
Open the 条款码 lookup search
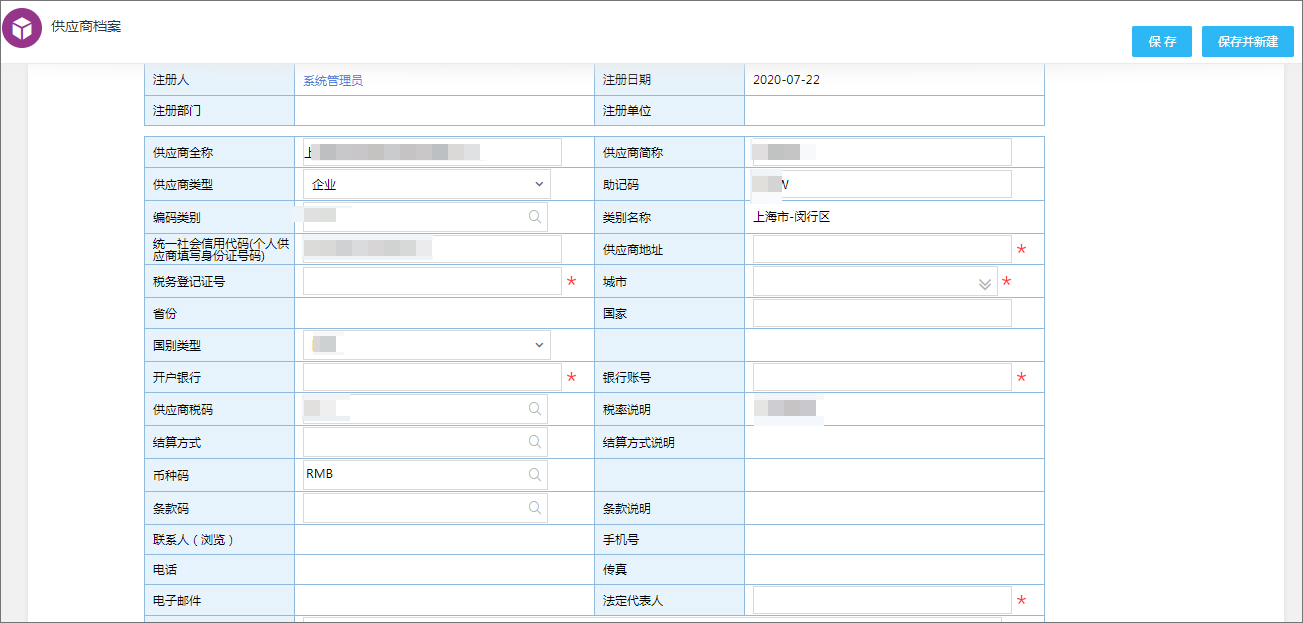(535, 506)
